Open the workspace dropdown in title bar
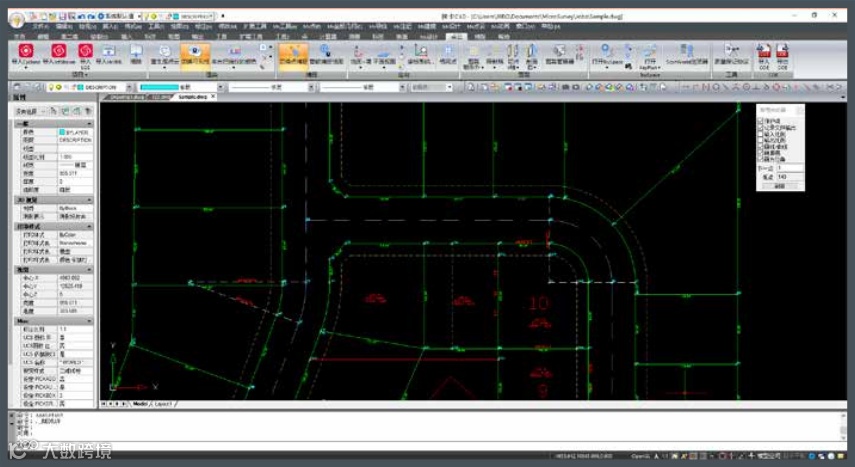This screenshot has width=855, height=467. click(x=140, y=16)
